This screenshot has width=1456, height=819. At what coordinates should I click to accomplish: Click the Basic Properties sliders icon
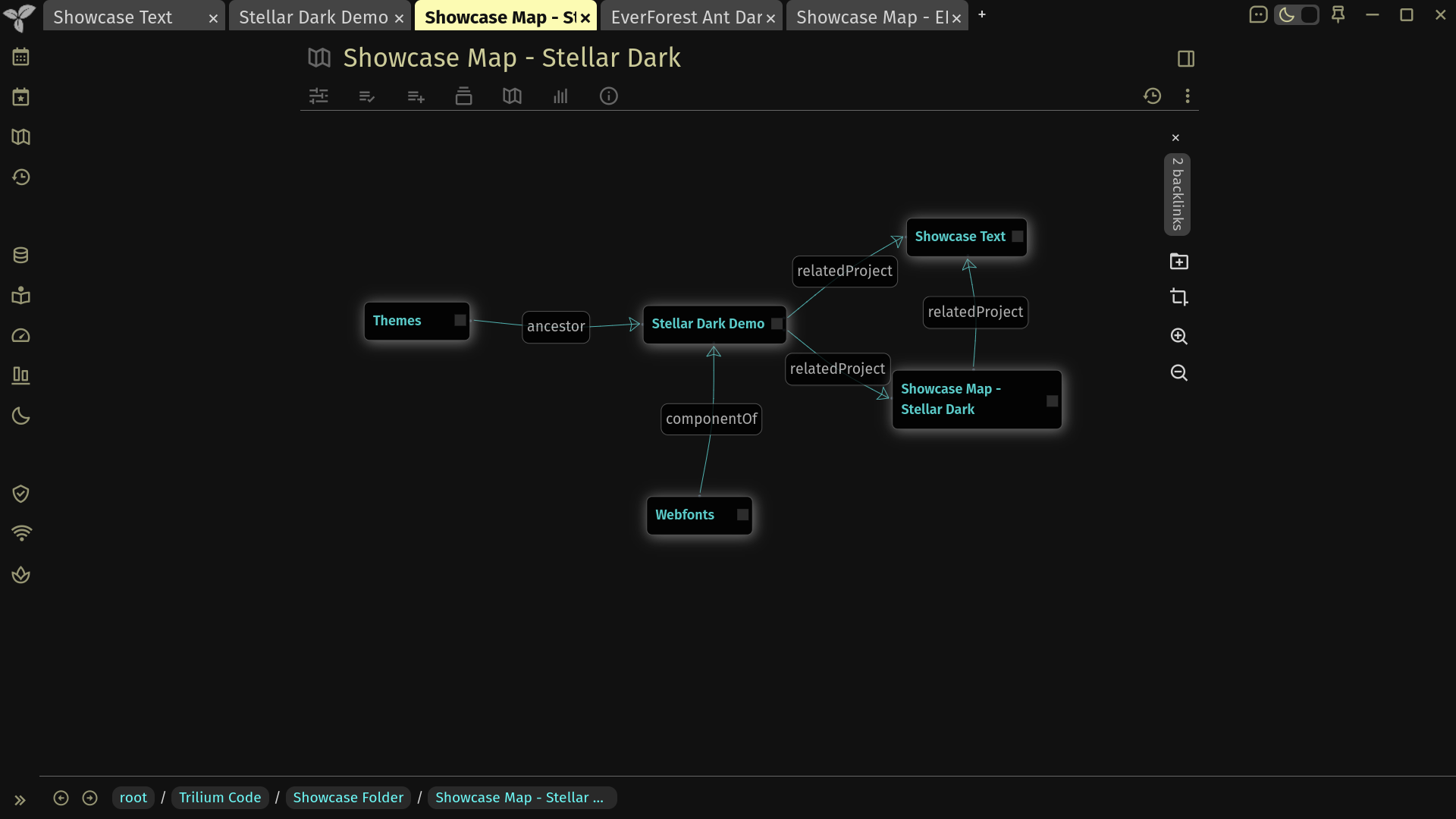[x=318, y=96]
